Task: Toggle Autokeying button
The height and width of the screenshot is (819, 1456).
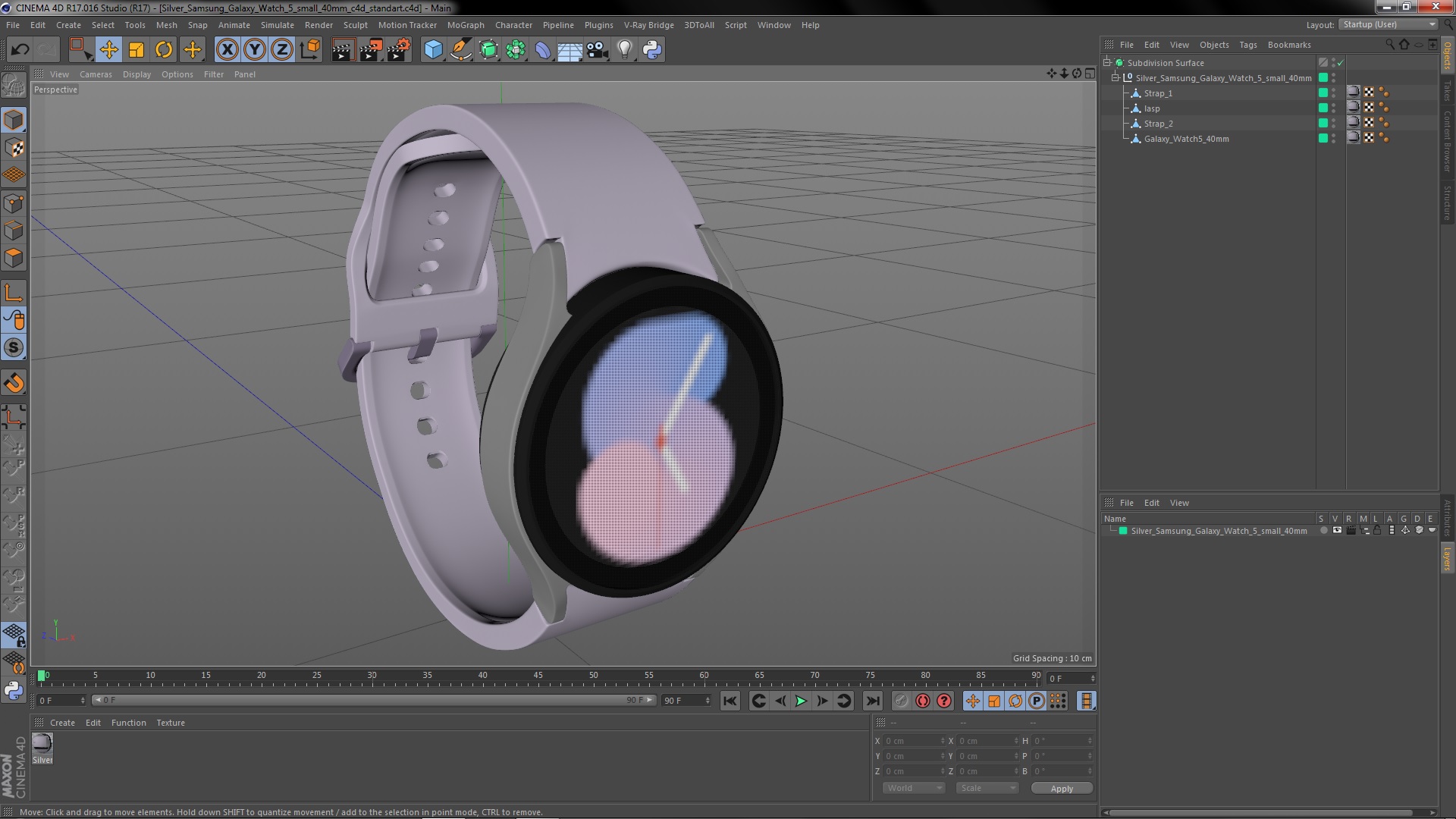Action: point(922,701)
